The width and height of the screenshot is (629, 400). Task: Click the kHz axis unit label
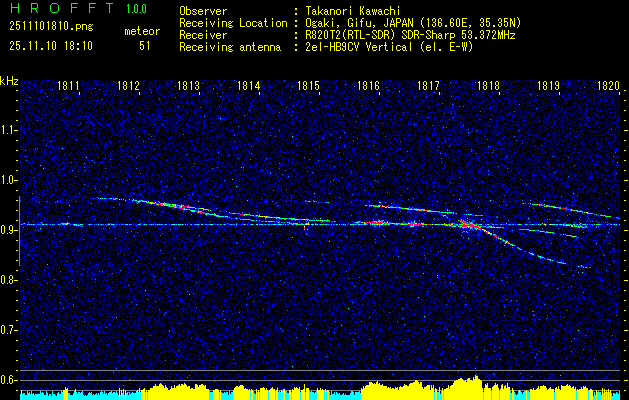click(x=10, y=81)
